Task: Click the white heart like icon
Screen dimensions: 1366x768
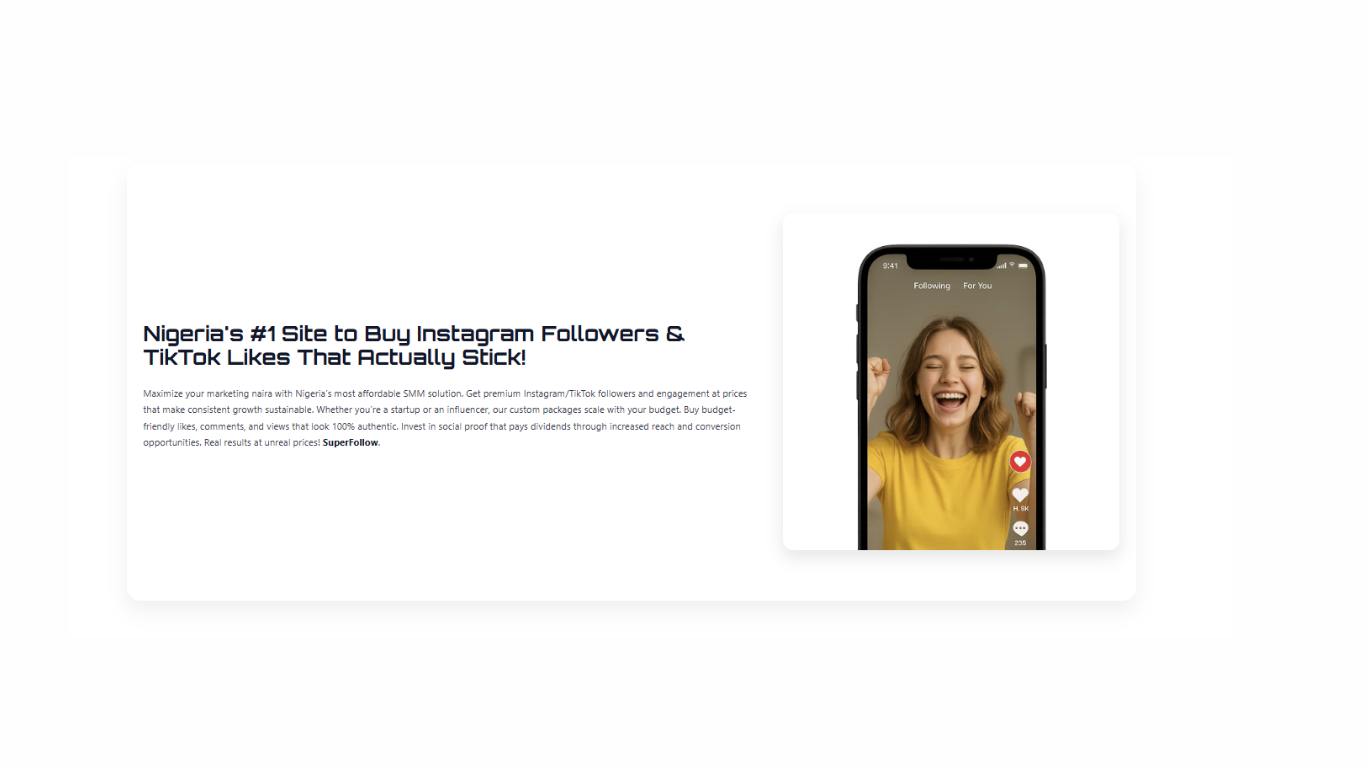Action: coord(1020,495)
